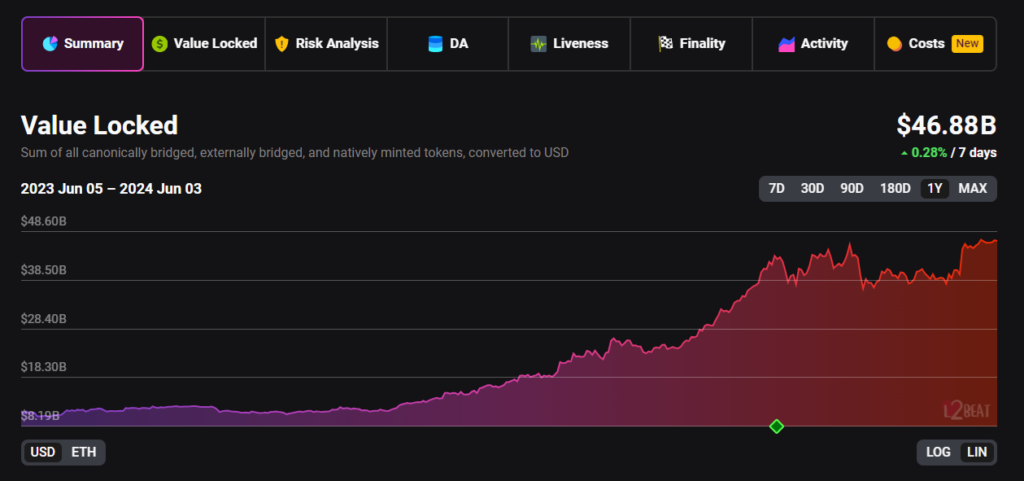This screenshot has height=481, width=1024.
Task: Select the 180D range button
Action: 895,189
